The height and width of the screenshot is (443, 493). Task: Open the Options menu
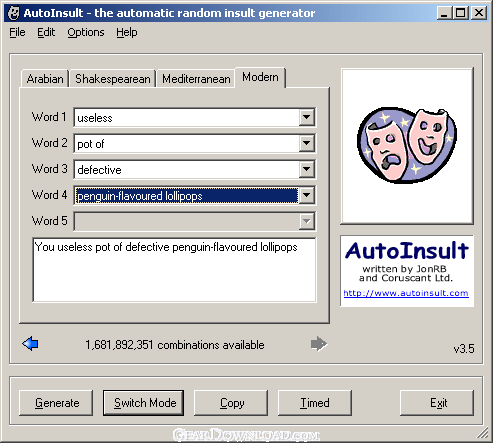[86, 32]
